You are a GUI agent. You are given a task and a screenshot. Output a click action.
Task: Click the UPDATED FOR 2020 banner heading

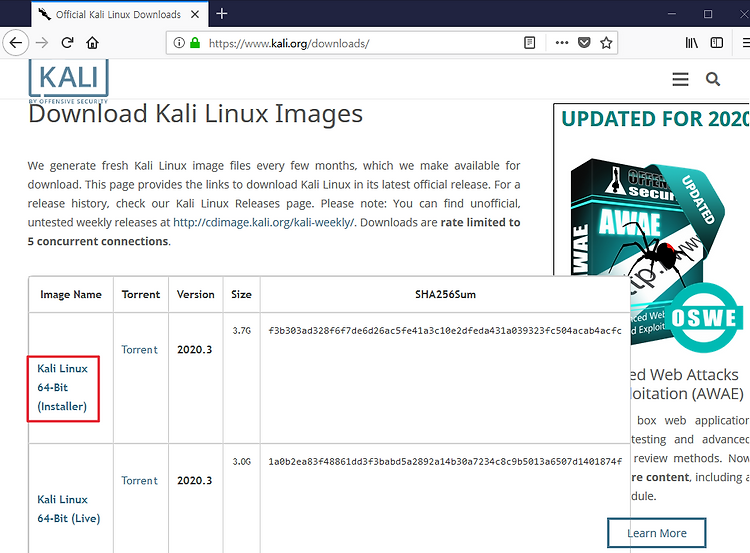click(655, 119)
